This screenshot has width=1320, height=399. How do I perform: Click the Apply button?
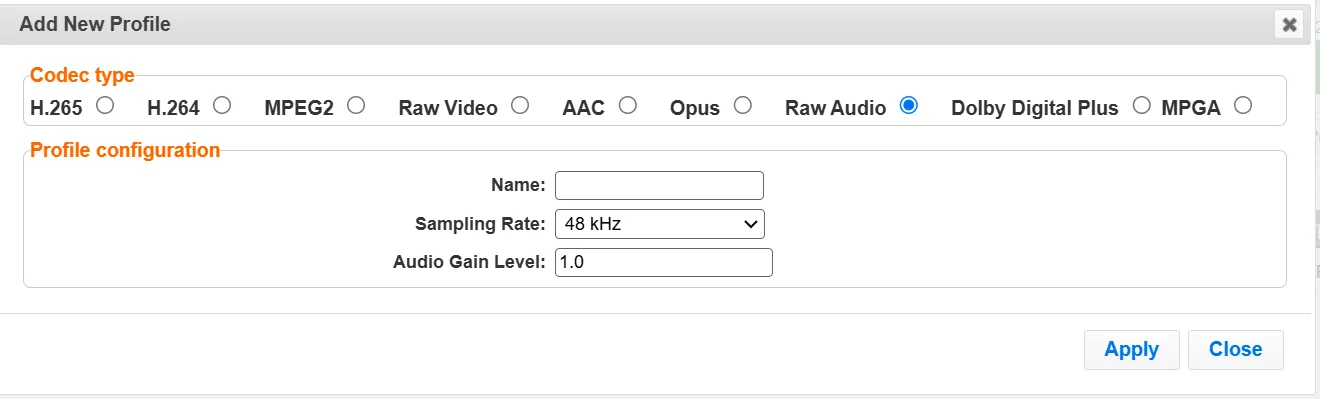[1131, 349]
